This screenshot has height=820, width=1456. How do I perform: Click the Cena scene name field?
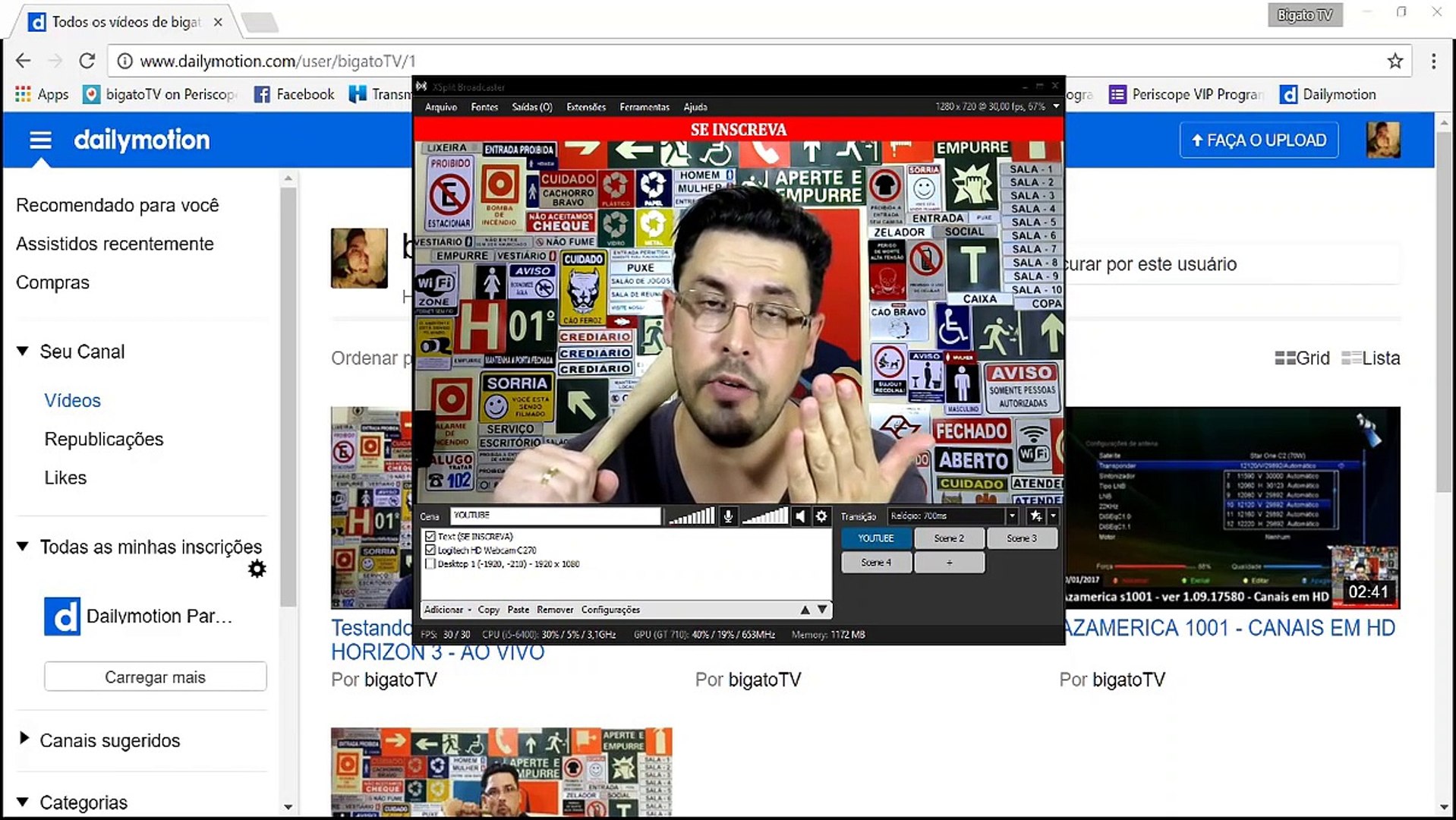pyautogui.click(x=556, y=516)
